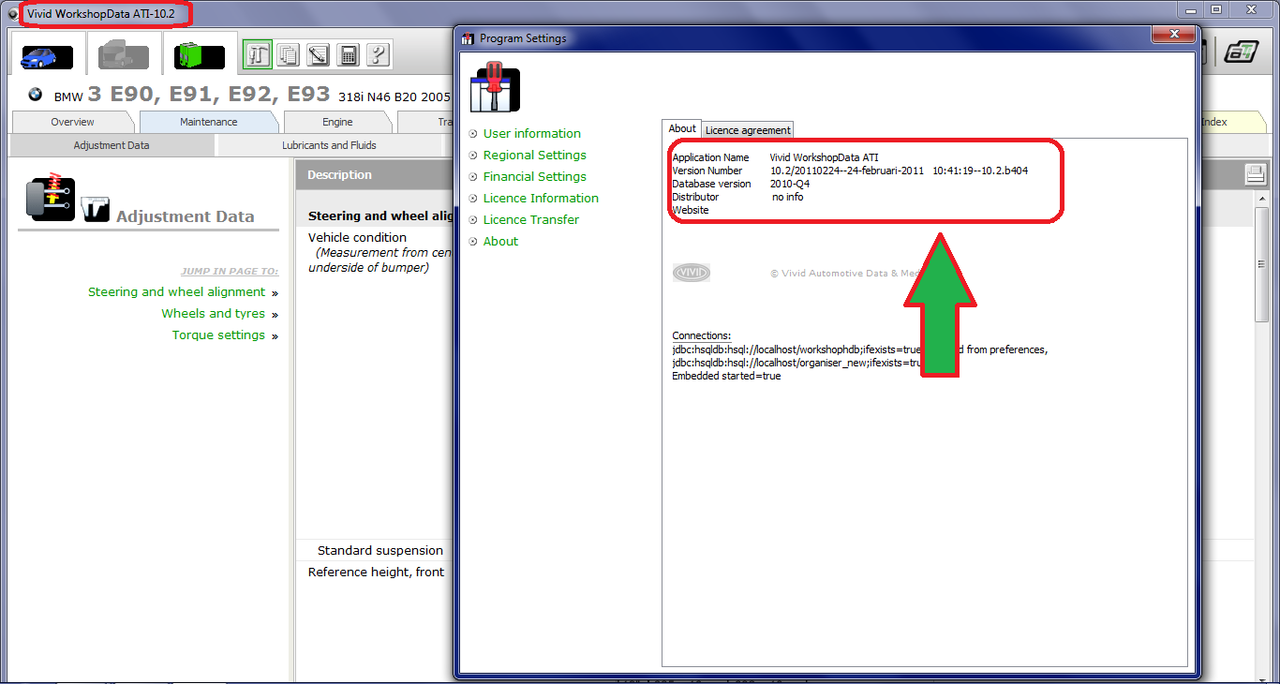Maximize the main Vivid WorkshopData window
Image resolution: width=1280 pixels, height=684 pixels.
pyautogui.click(x=1217, y=9)
